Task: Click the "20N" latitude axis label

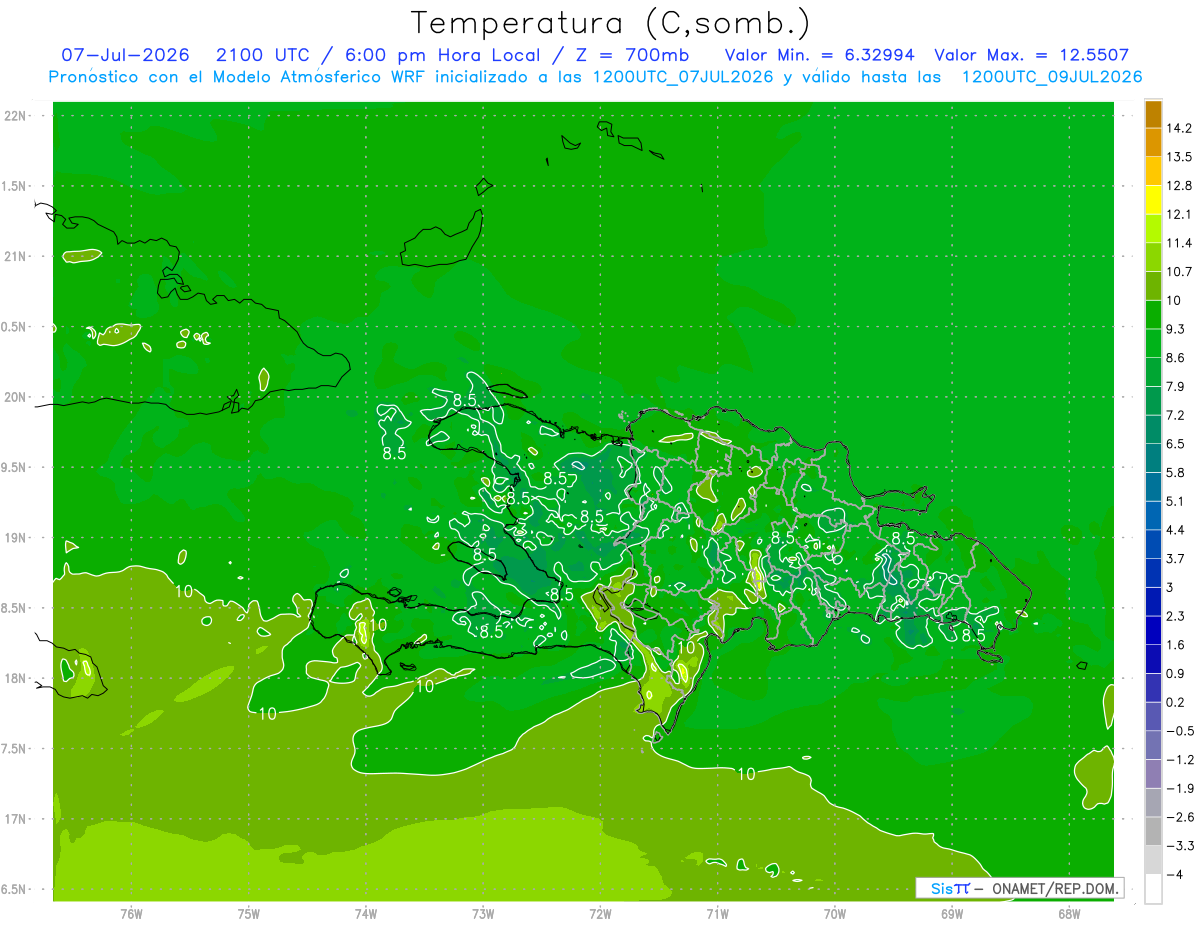Action: (x=17, y=397)
